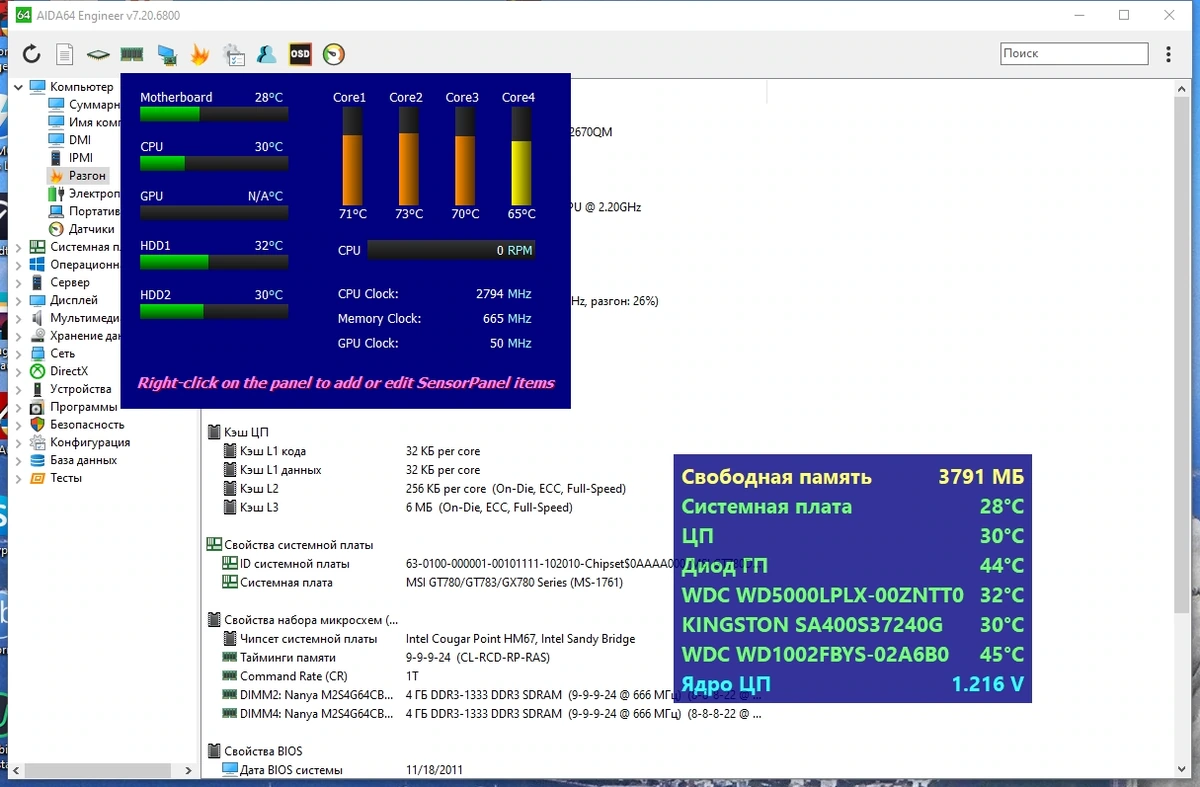Open the Программы tree item
Viewport: 1200px width, 787px height.
[84, 407]
